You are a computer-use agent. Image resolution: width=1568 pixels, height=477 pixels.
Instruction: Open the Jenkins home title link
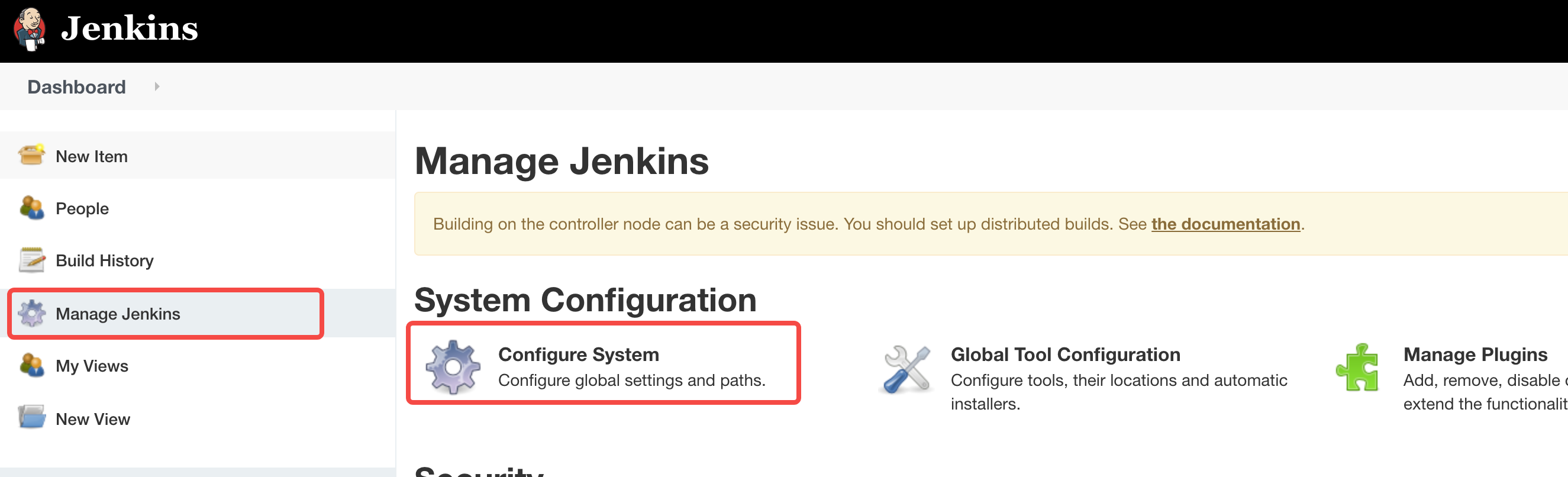(130, 28)
